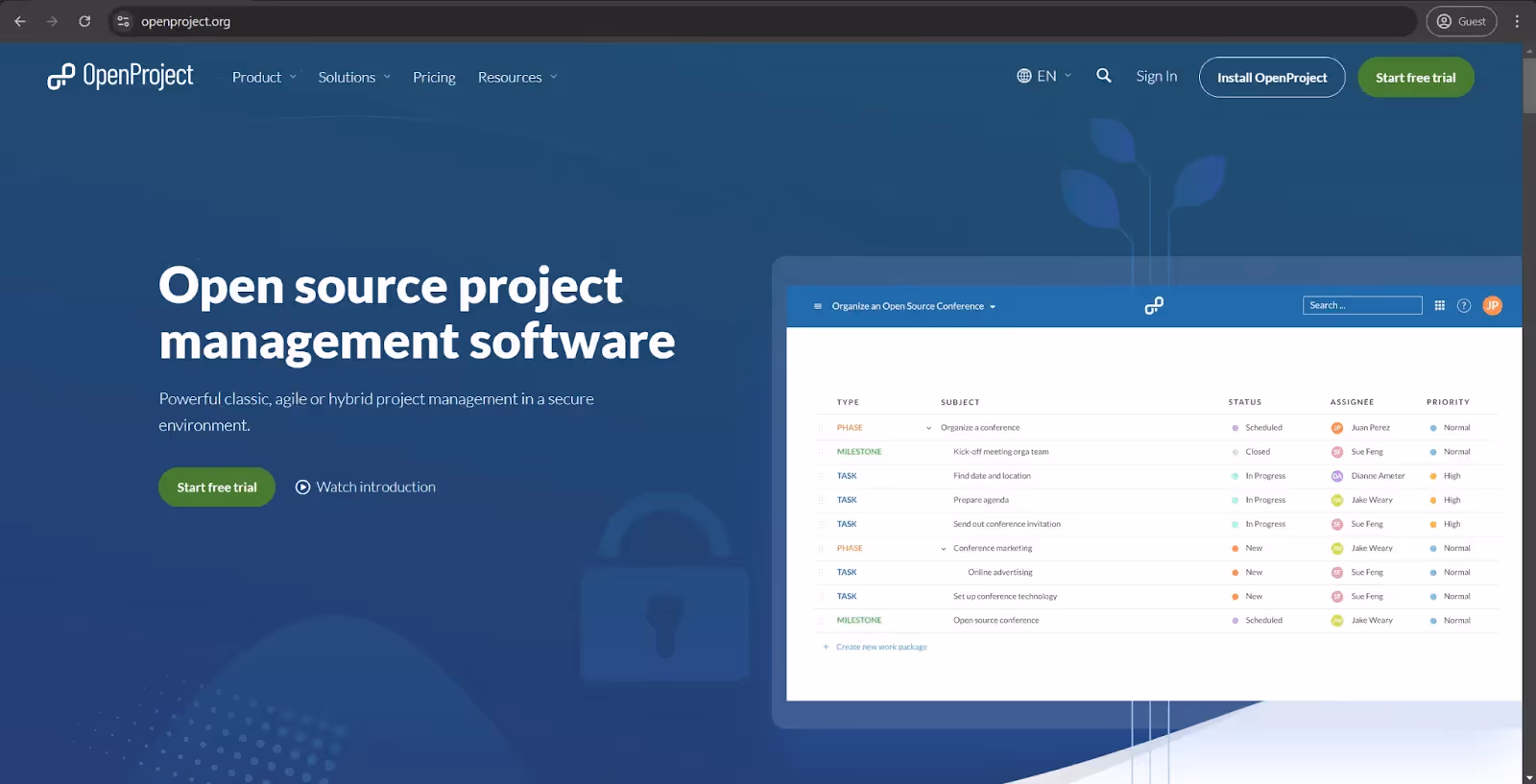
Task: Click the hero Start free trial button
Action: (x=217, y=487)
